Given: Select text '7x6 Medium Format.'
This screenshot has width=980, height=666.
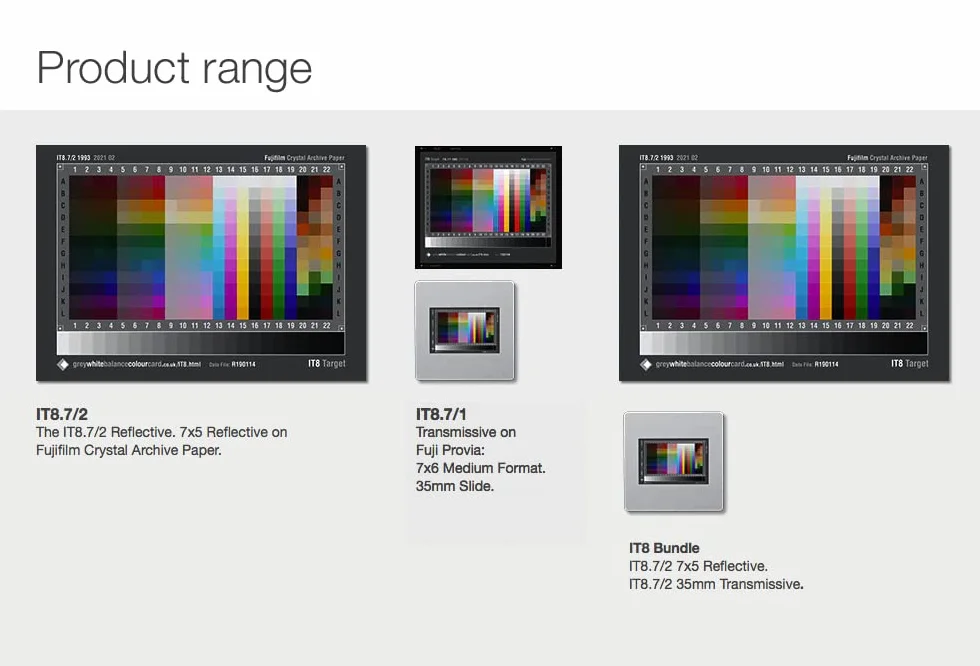Looking at the screenshot, I should click(x=481, y=468).
